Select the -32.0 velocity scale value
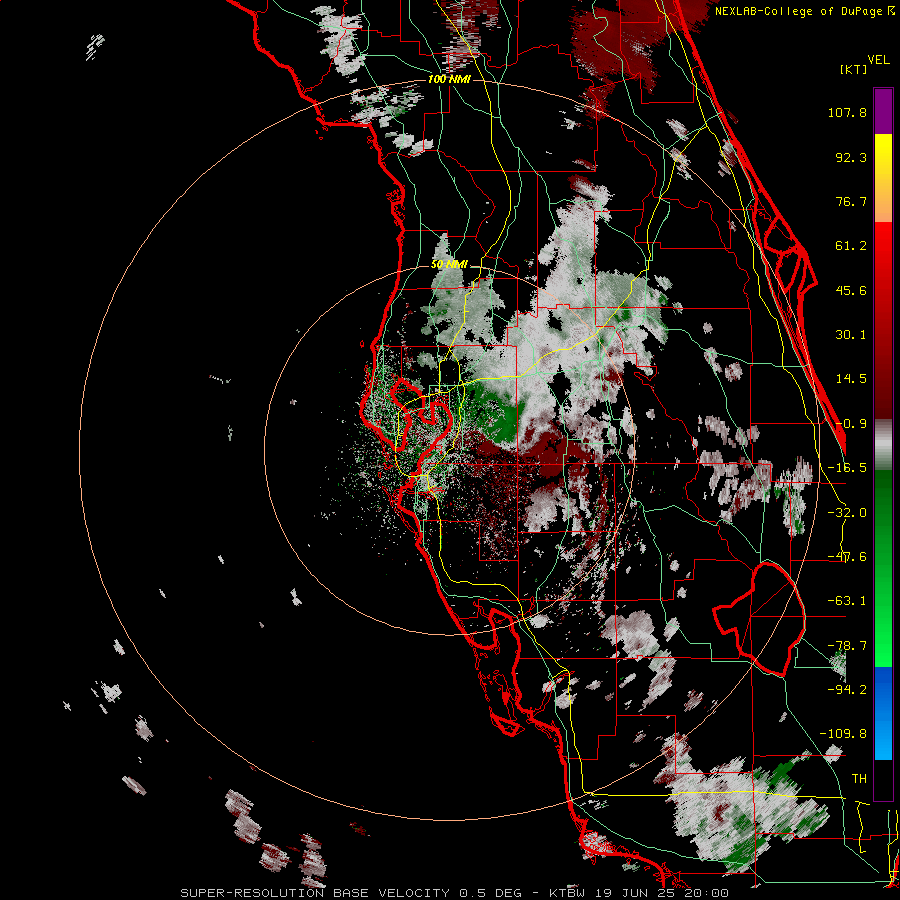 [847, 513]
